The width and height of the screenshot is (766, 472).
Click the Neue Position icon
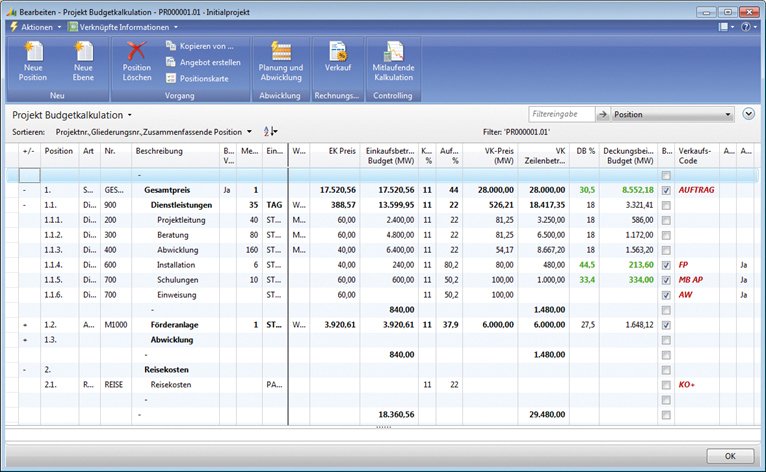point(33,51)
